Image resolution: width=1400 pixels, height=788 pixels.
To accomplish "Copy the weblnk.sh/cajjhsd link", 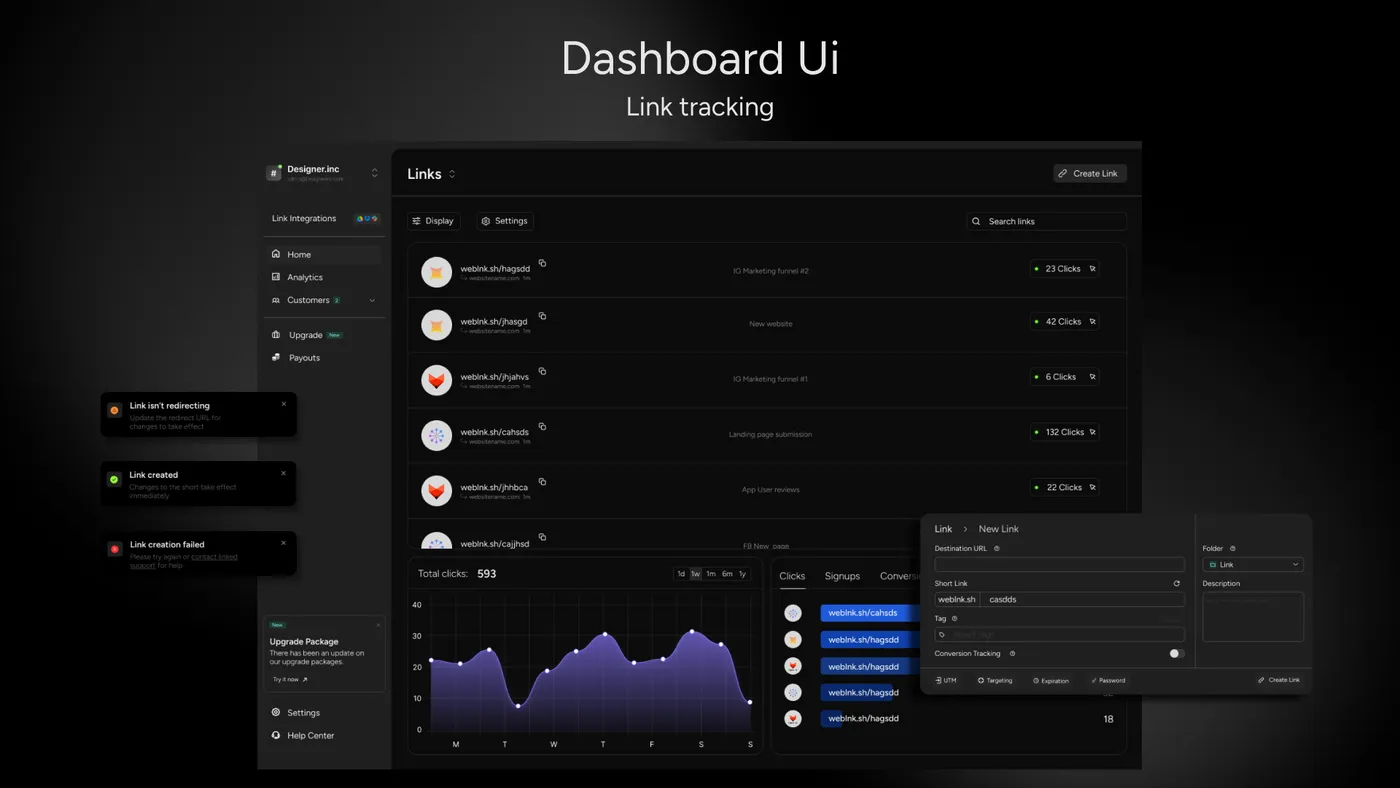I will [x=542, y=538].
